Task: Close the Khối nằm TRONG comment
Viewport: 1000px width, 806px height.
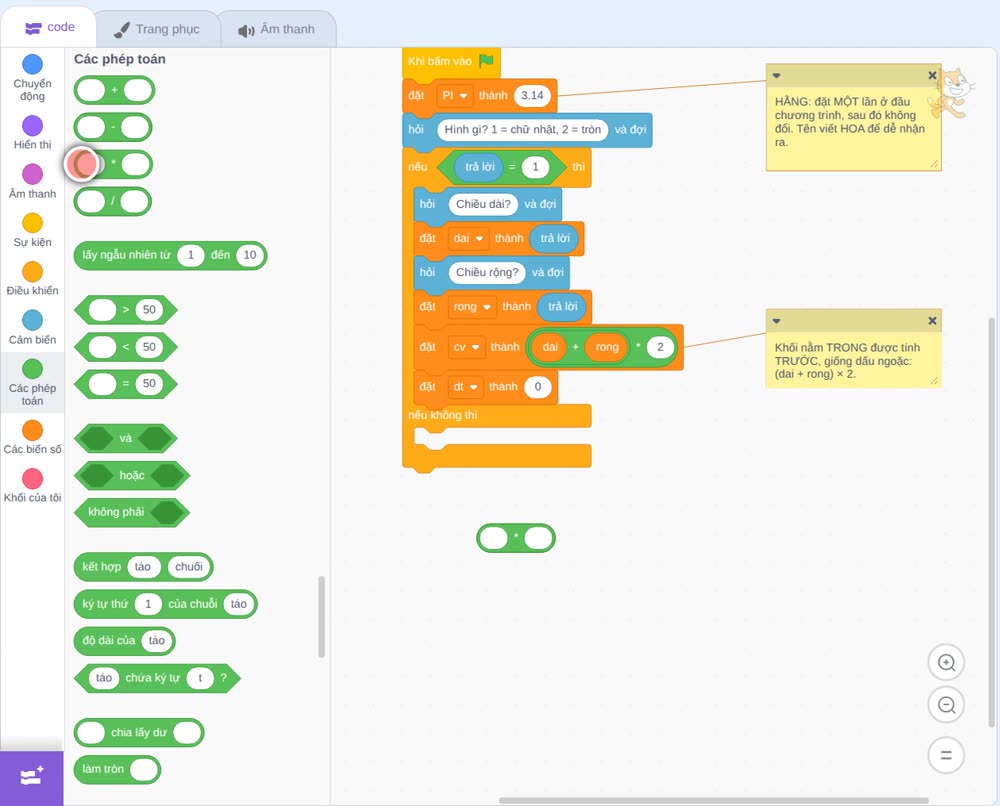Action: (932, 321)
